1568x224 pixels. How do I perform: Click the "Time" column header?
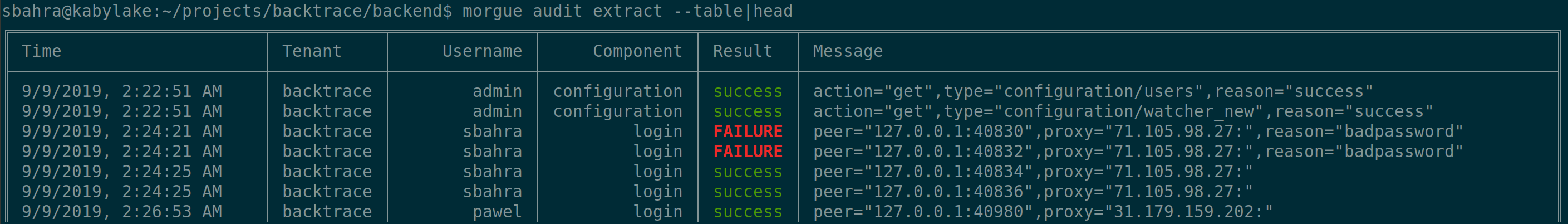point(41,51)
